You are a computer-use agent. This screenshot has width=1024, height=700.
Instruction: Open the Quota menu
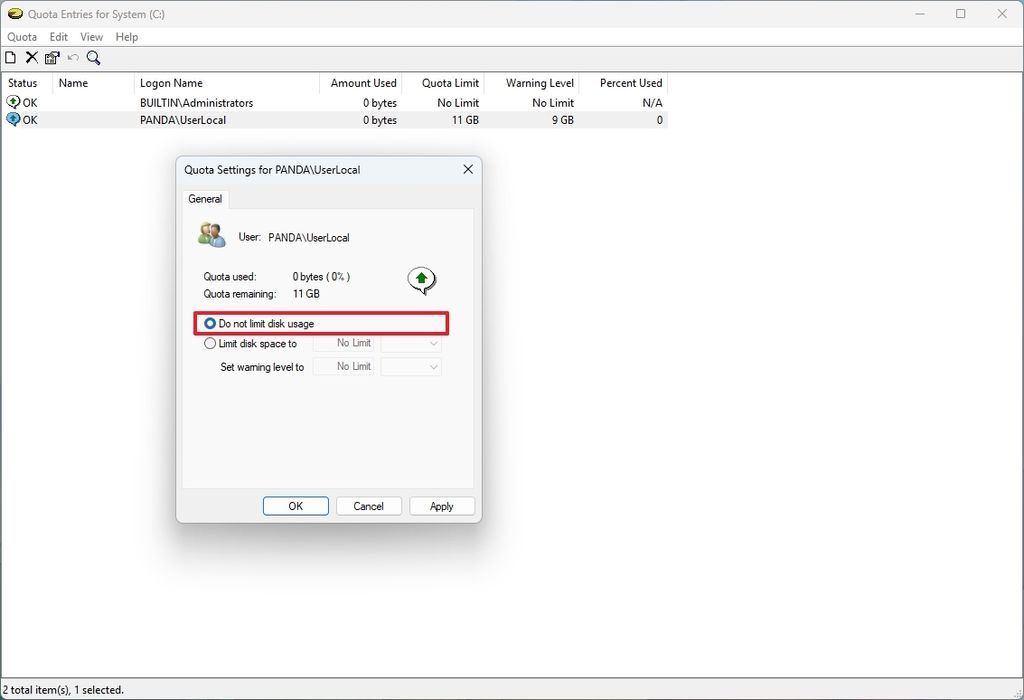point(21,36)
